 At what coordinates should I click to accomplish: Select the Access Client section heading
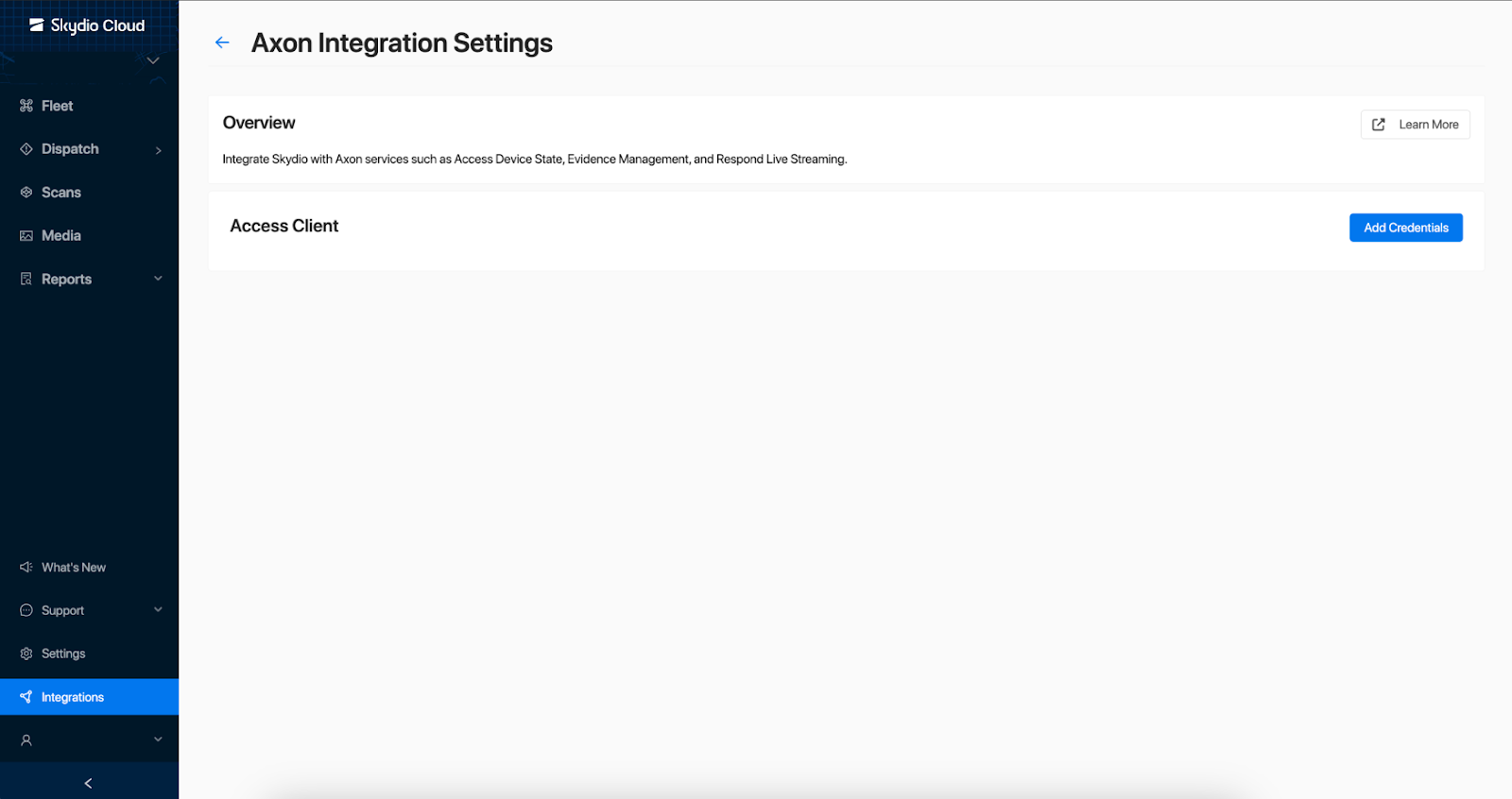[284, 227]
